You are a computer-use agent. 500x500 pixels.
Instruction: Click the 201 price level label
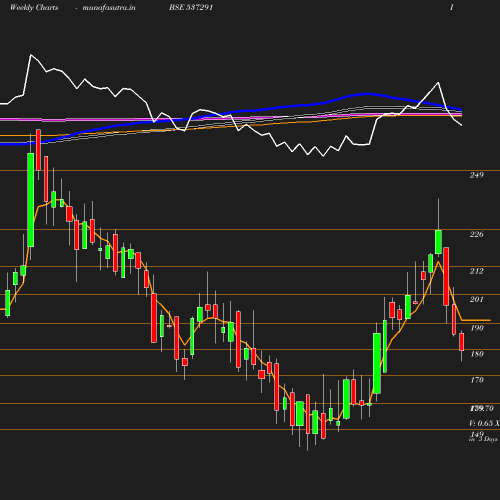point(476,299)
